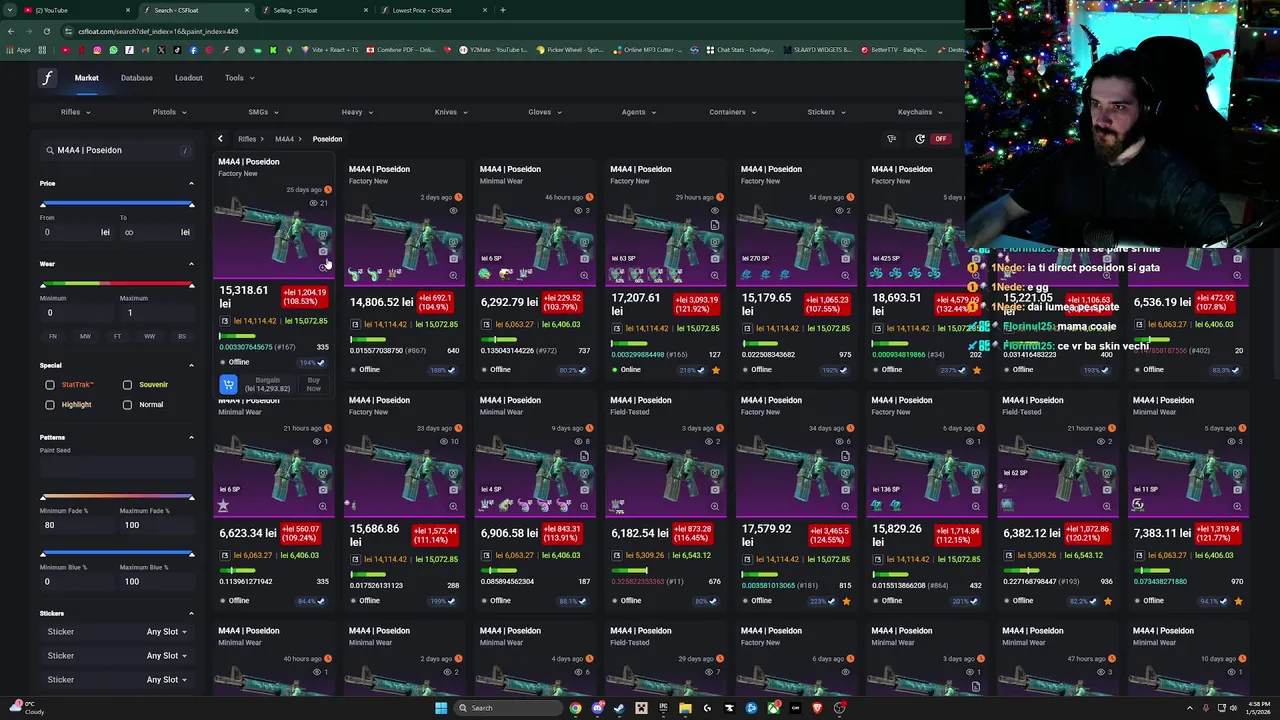Screen dimensions: 1280x720
Task: Adjust the Fade percentage slider
Action: click(x=117, y=497)
